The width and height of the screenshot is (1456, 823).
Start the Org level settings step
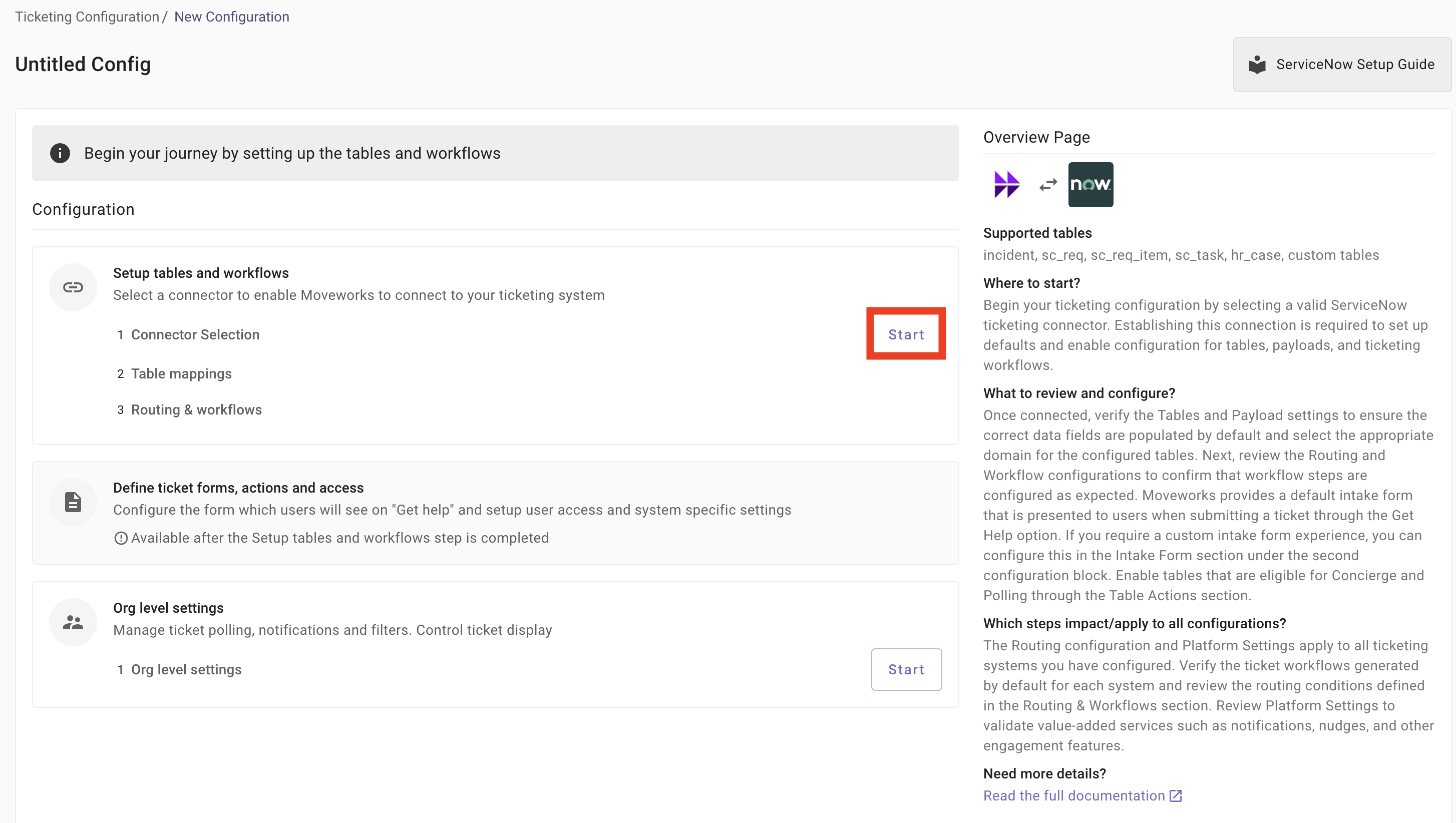point(905,669)
